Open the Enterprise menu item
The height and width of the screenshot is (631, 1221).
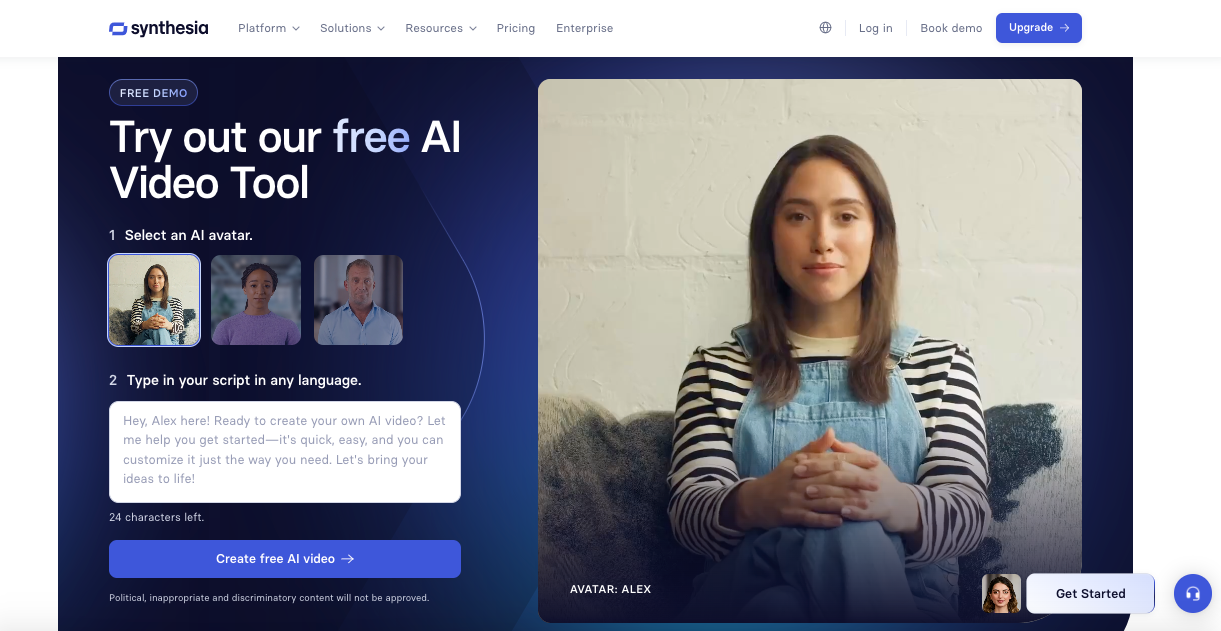[585, 28]
